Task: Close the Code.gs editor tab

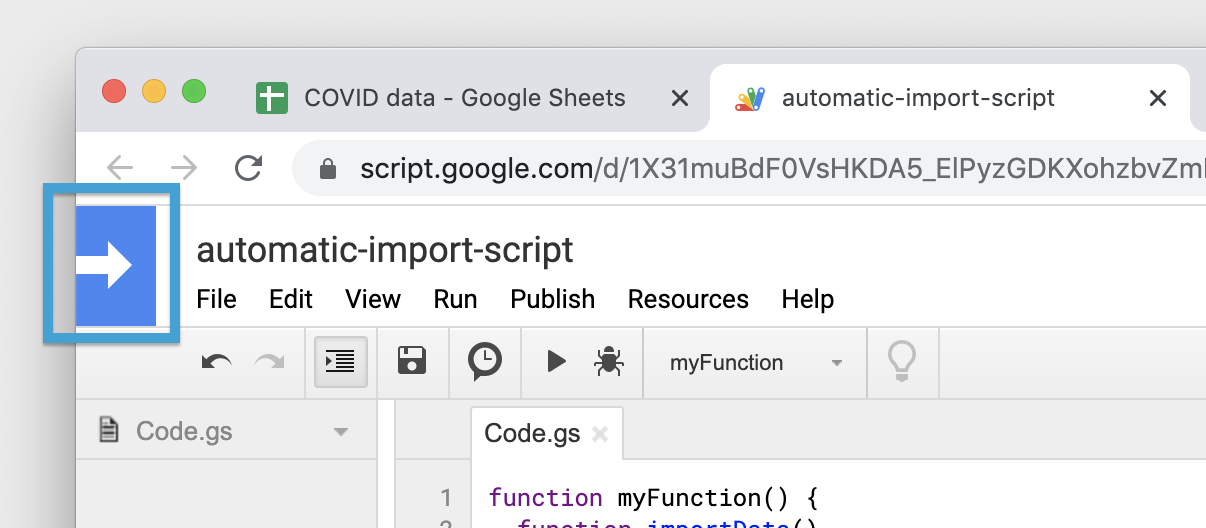Action: tap(600, 433)
